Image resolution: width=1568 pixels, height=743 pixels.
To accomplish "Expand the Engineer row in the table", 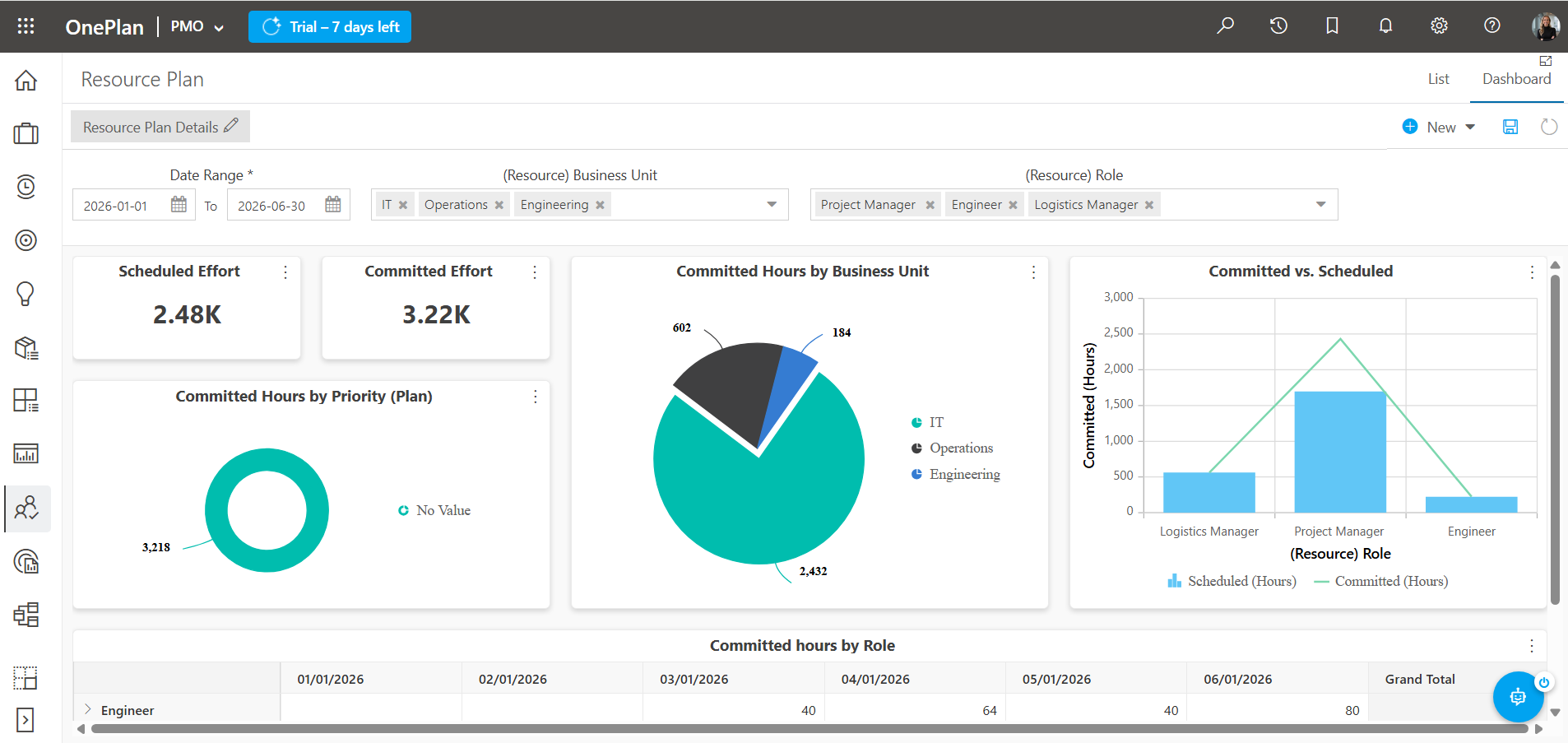I will 88,709.
